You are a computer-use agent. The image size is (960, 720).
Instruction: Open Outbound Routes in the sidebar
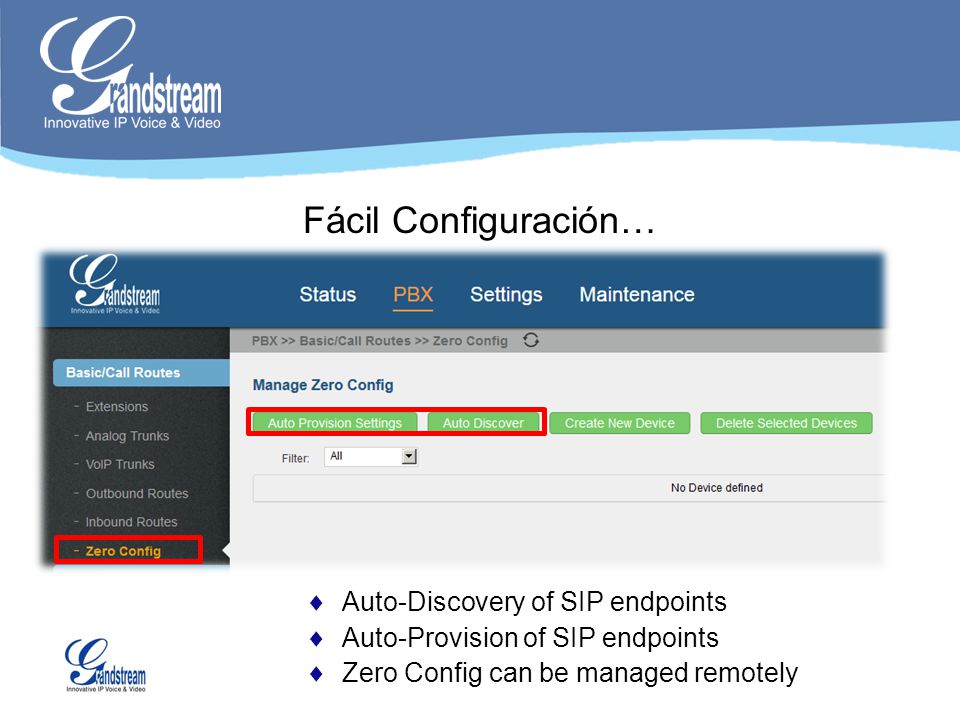coord(137,493)
